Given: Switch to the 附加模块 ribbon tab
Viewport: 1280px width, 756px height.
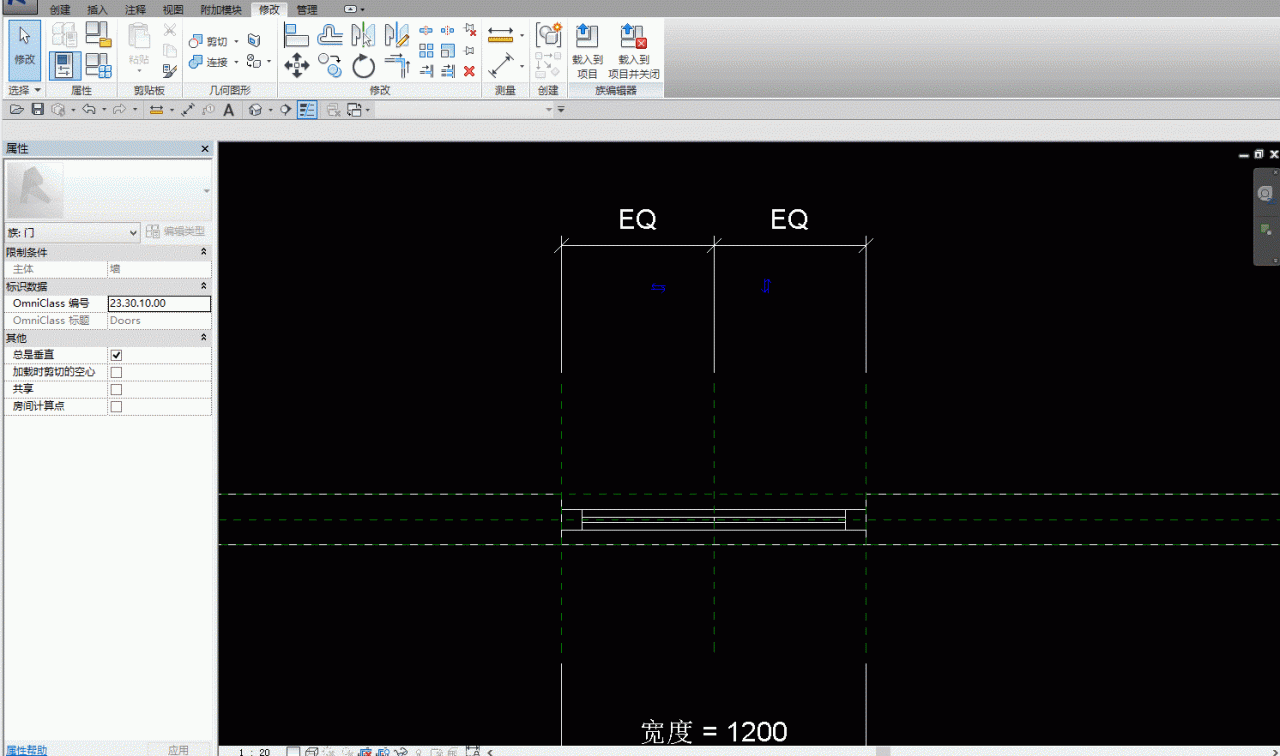Looking at the screenshot, I should point(220,10).
